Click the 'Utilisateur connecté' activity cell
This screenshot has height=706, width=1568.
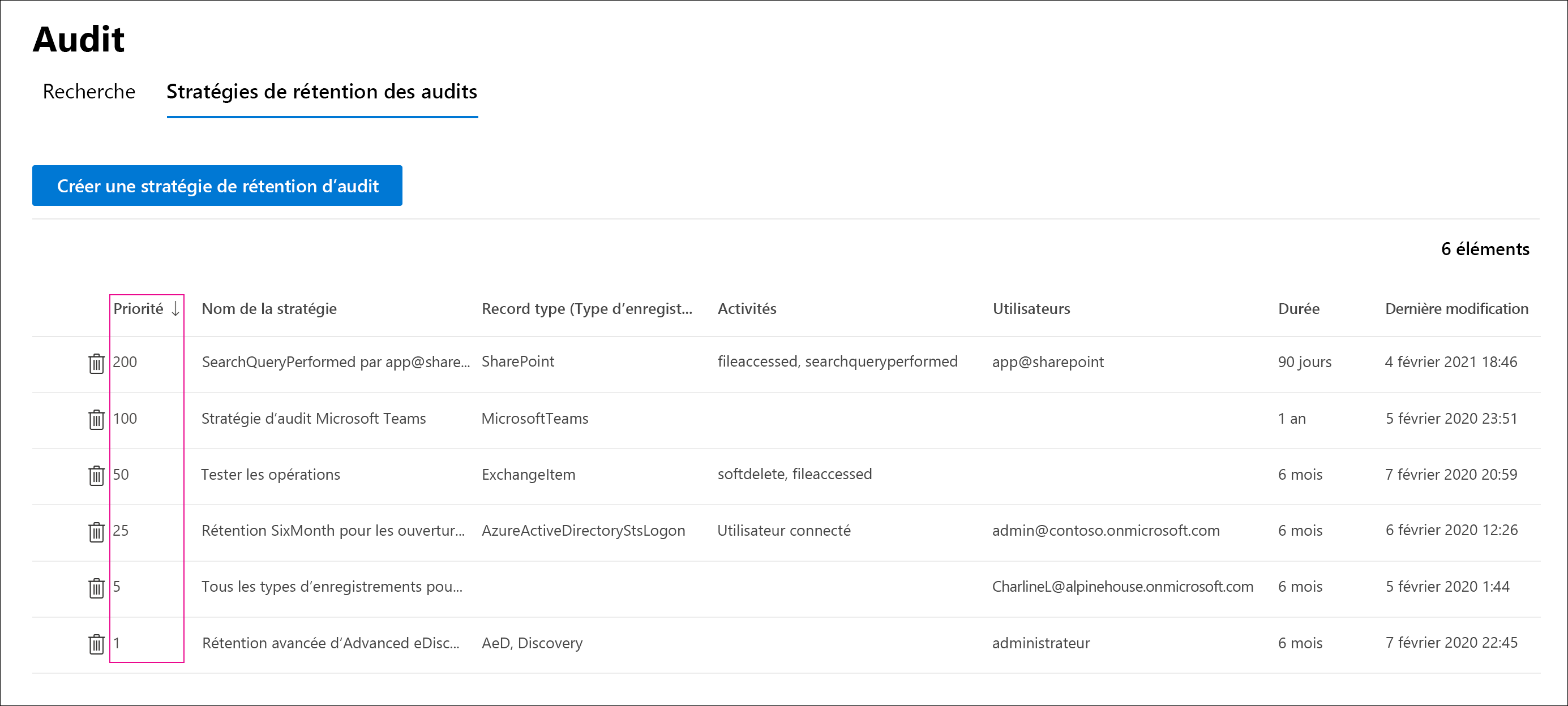[x=783, y=530]
